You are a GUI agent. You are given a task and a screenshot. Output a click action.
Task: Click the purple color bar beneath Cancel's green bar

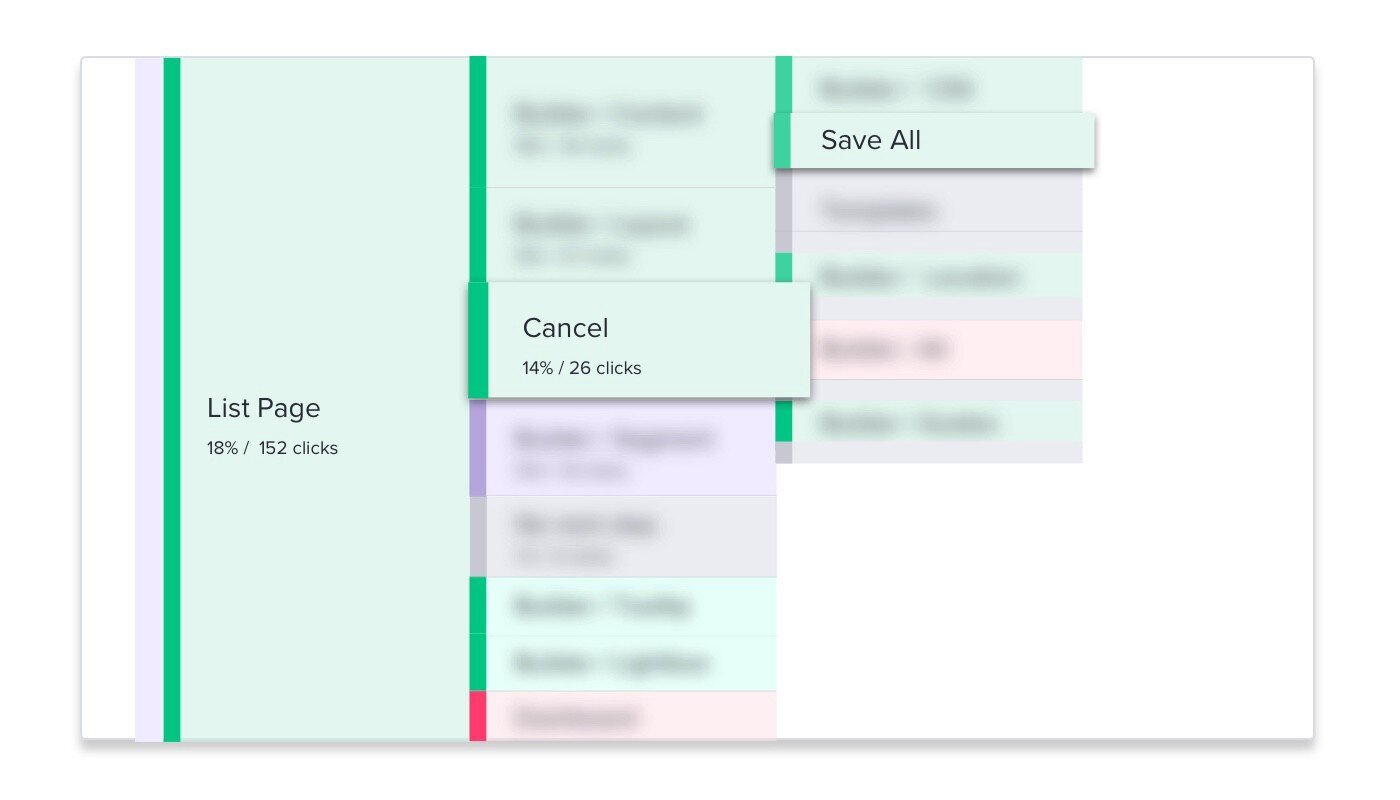pyautogui.click(x=478, y=447)
